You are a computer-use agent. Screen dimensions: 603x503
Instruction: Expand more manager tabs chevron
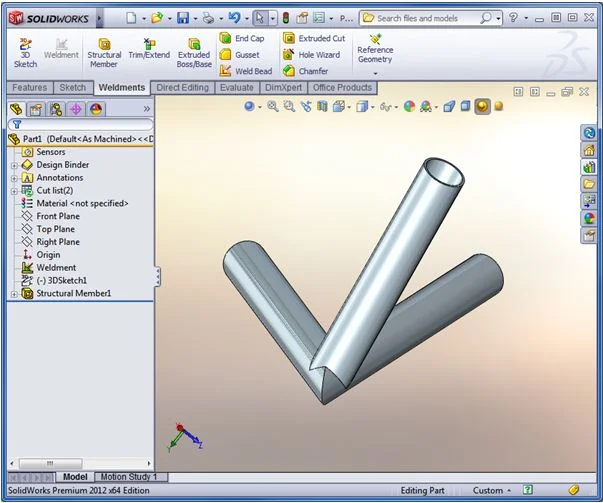click(x=147, y=109)
